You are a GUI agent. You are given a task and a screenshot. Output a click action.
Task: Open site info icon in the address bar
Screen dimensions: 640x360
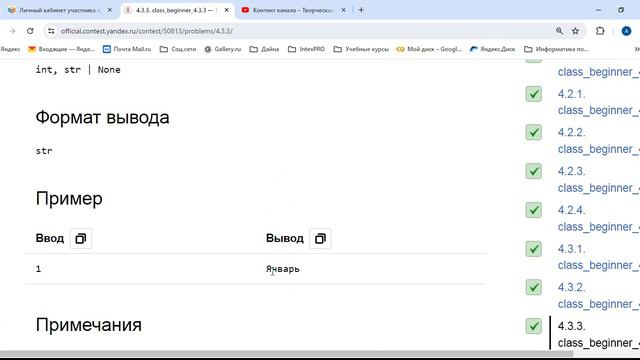pos(51,31)
